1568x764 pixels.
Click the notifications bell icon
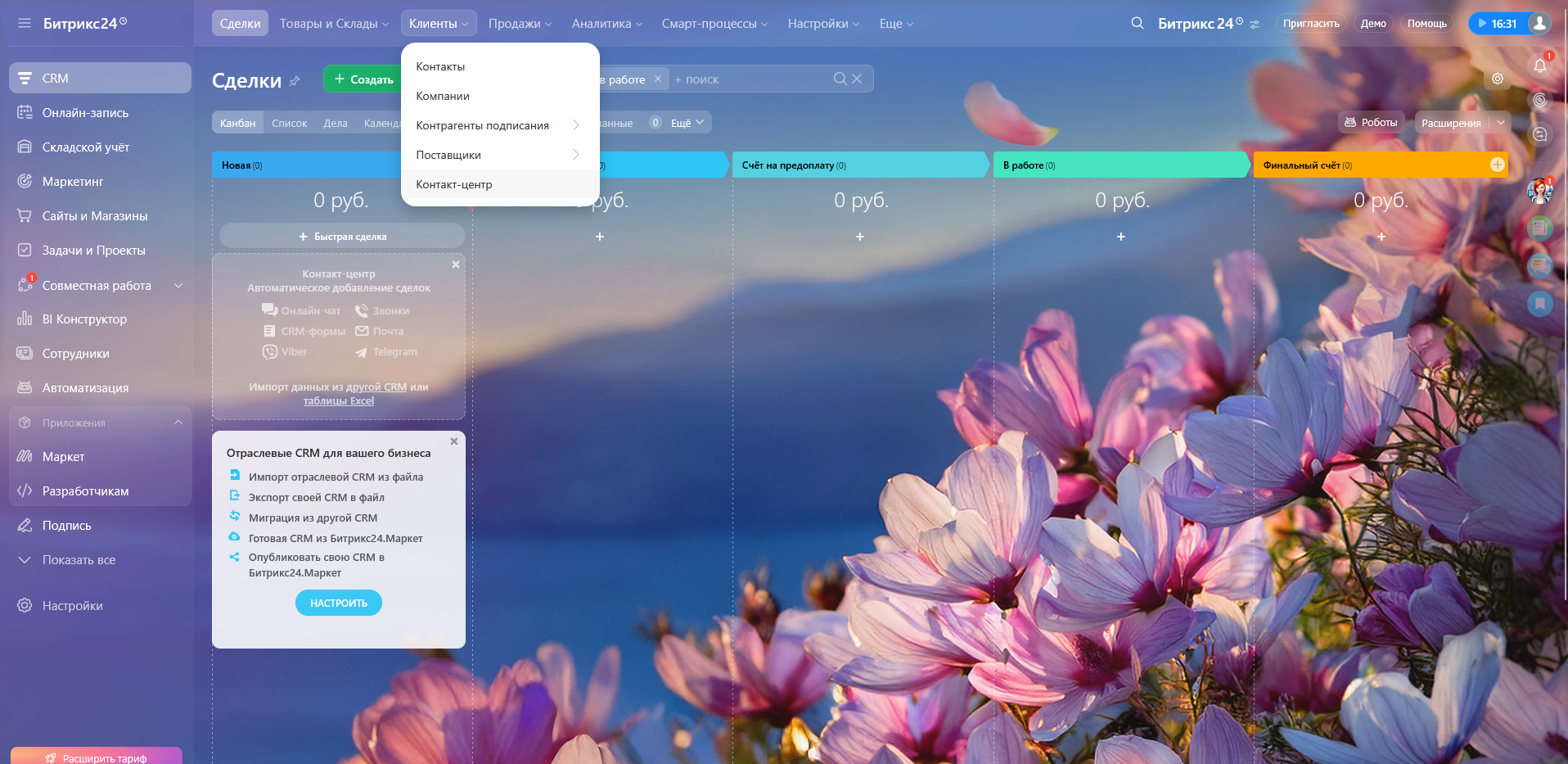pos(1539,66)
